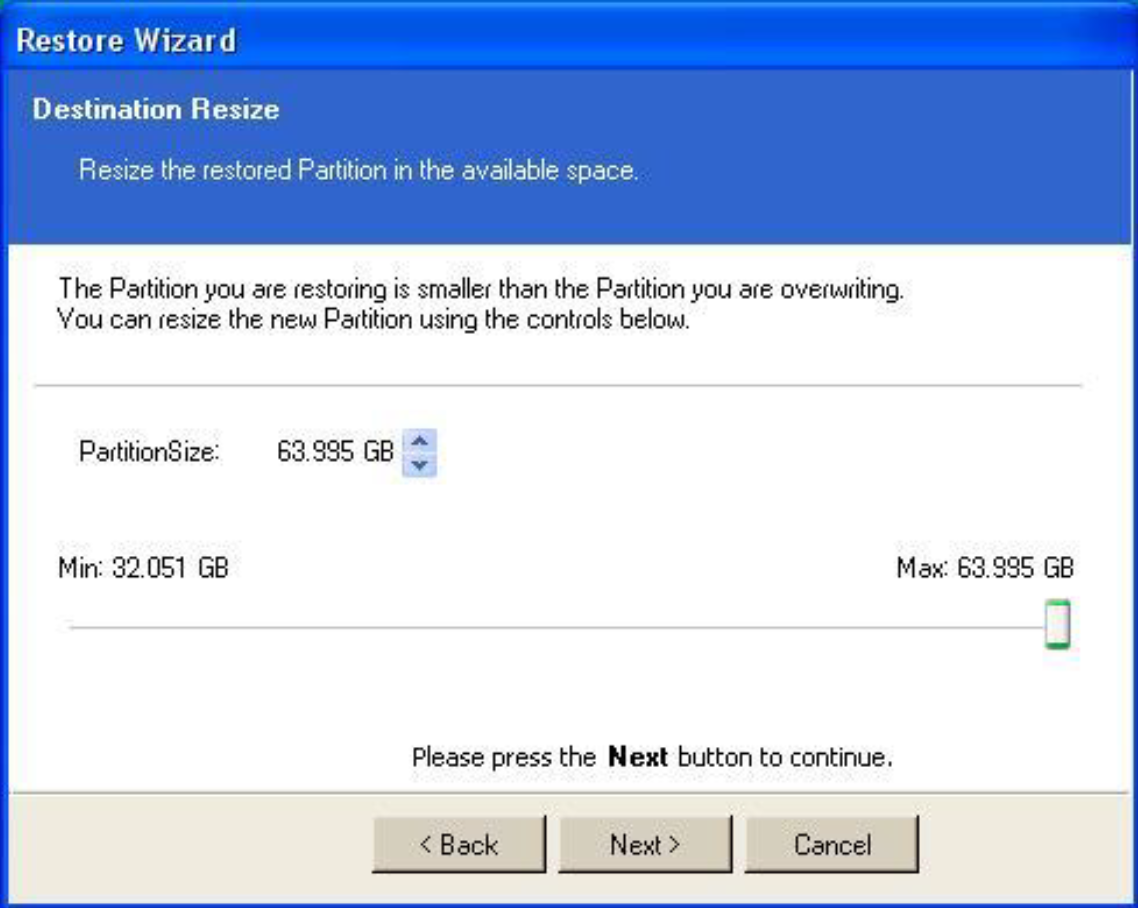Screen dimensions: 1138x908
Task: Select the Max: 63.995 GB label
Action: 984,569
